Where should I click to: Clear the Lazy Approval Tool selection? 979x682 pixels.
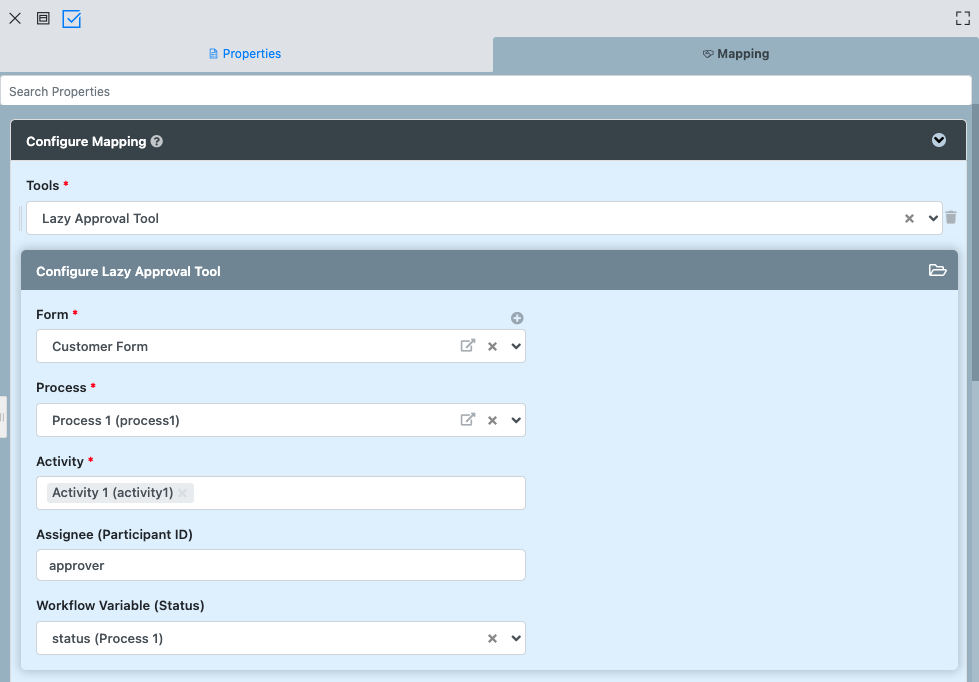(x=909, y=219)
